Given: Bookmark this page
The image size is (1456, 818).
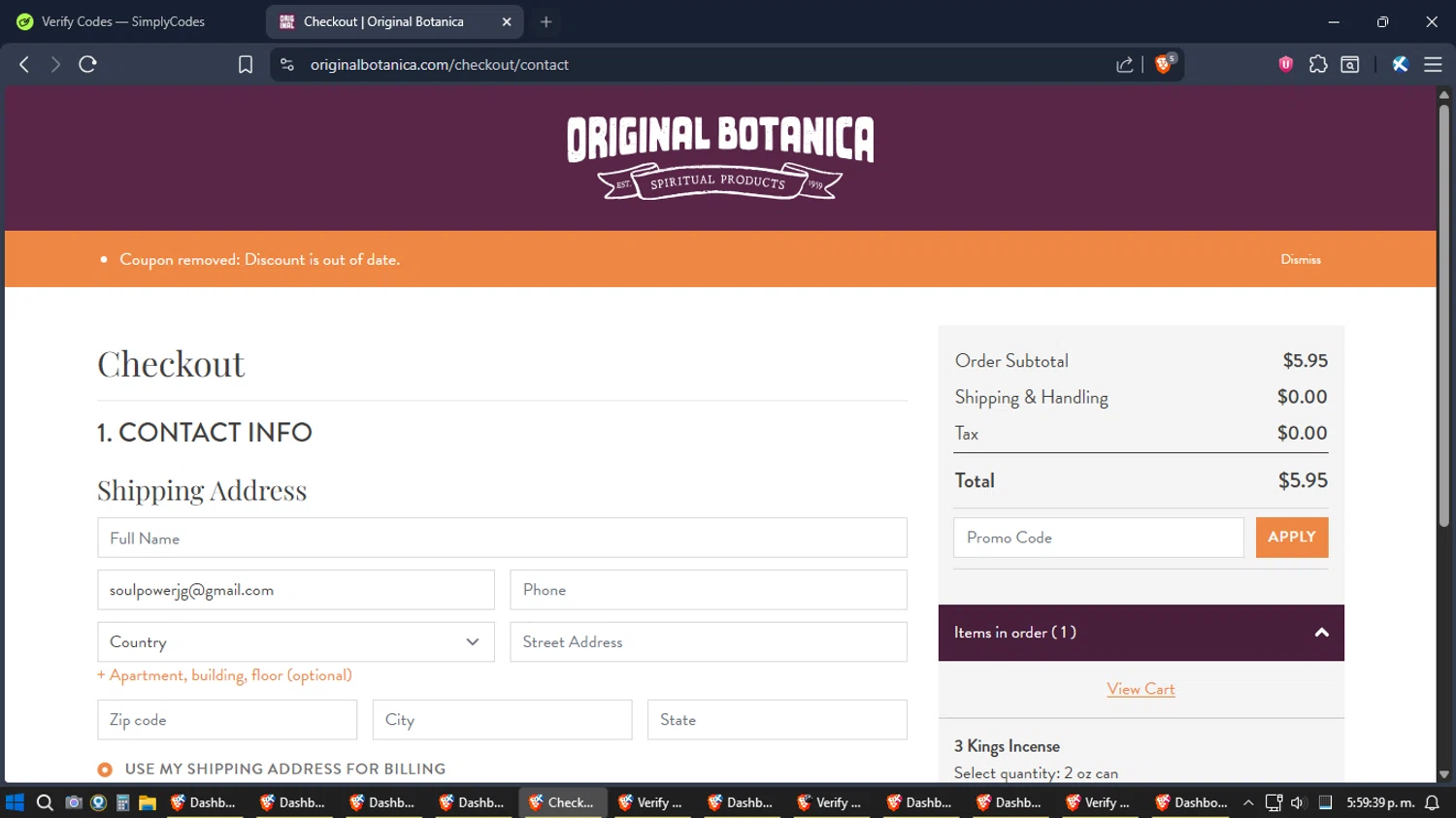Looking at the screenshot, I should point(246,64).
